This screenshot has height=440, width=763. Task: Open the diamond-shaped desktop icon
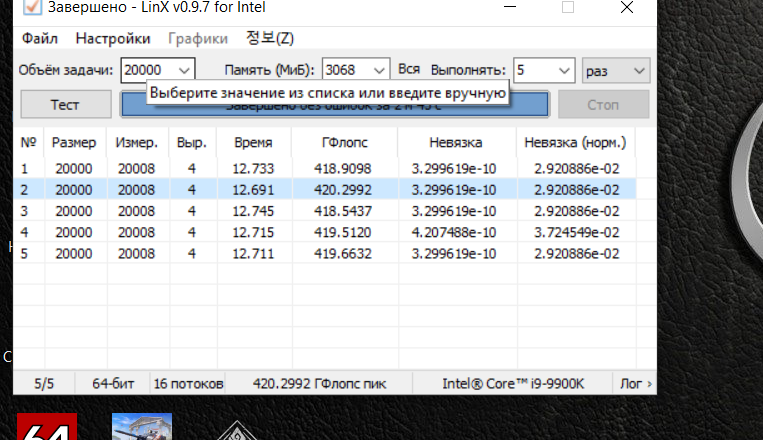click(236, 430)
